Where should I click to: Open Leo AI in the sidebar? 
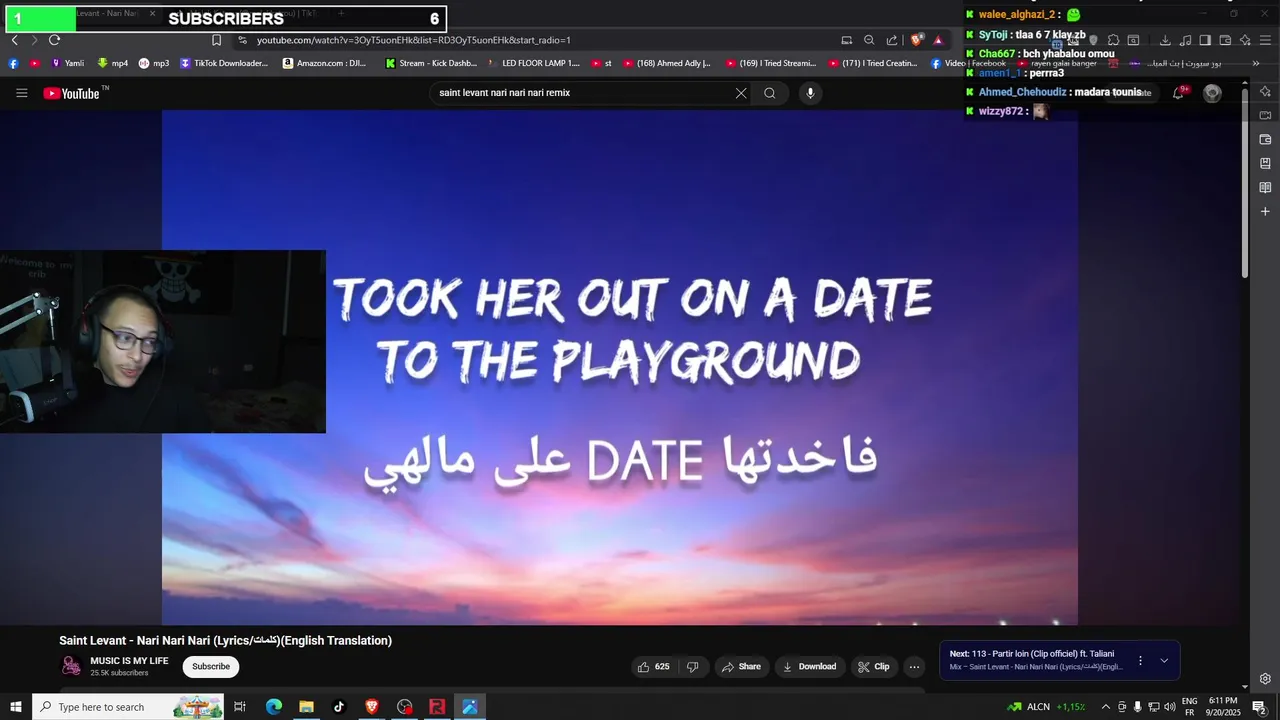[1265, 91]
